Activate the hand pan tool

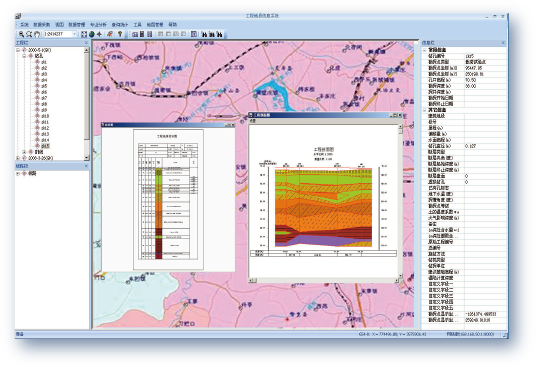click(x=37, y=34)
